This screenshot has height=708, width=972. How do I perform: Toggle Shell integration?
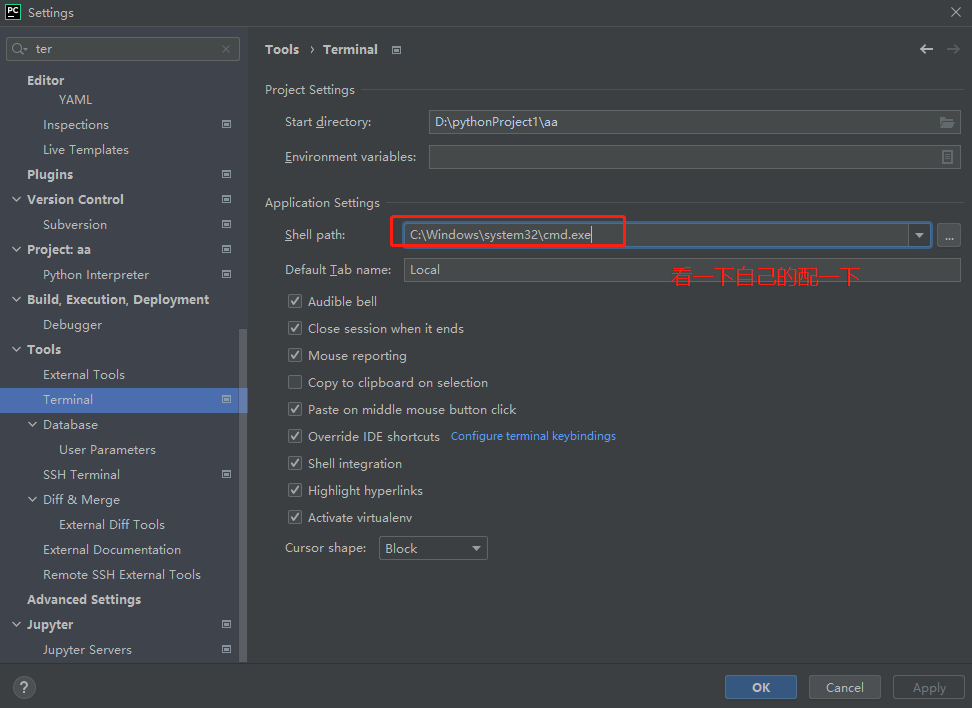click(295, 463)
